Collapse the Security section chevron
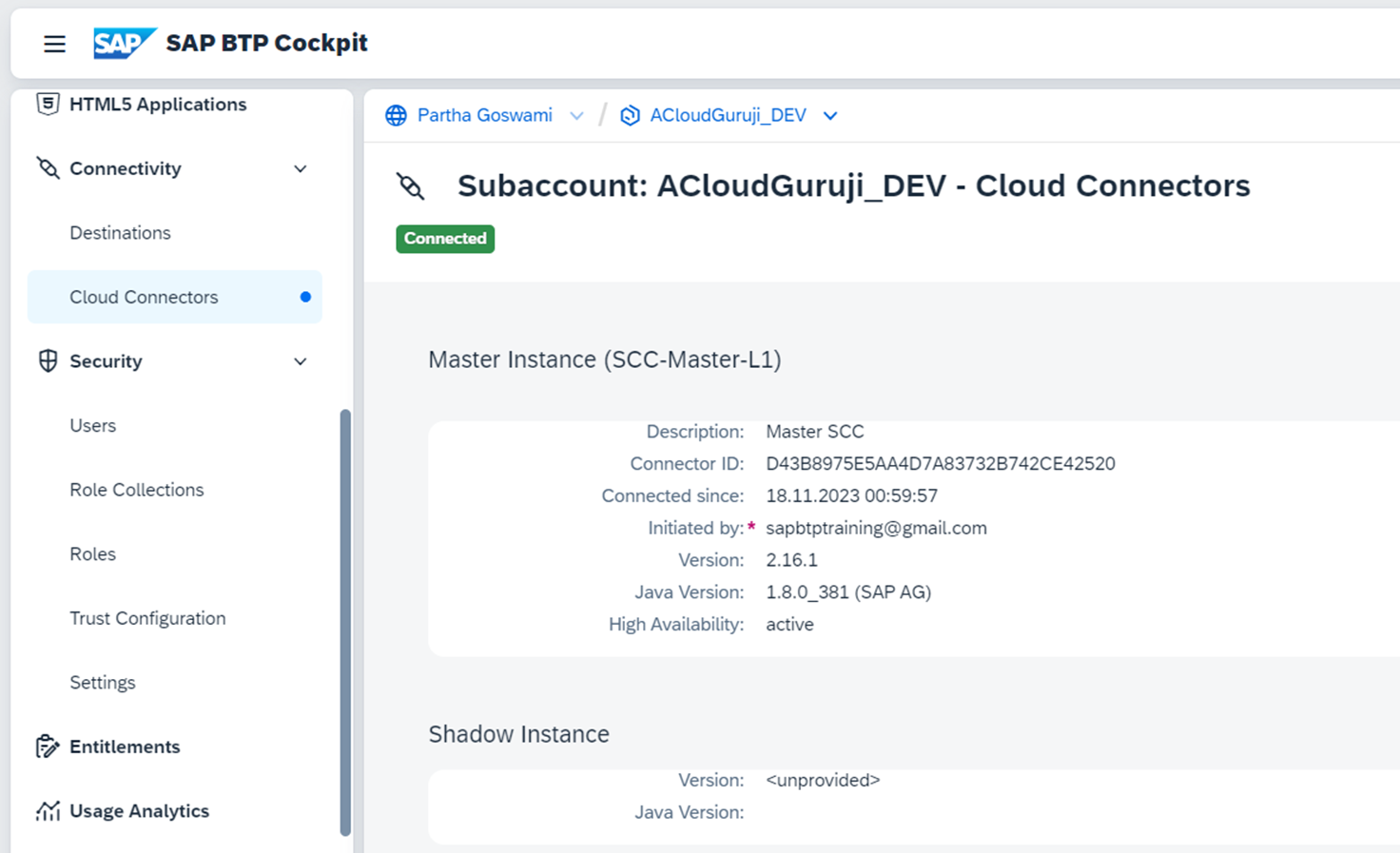 [x=301, y=362]
